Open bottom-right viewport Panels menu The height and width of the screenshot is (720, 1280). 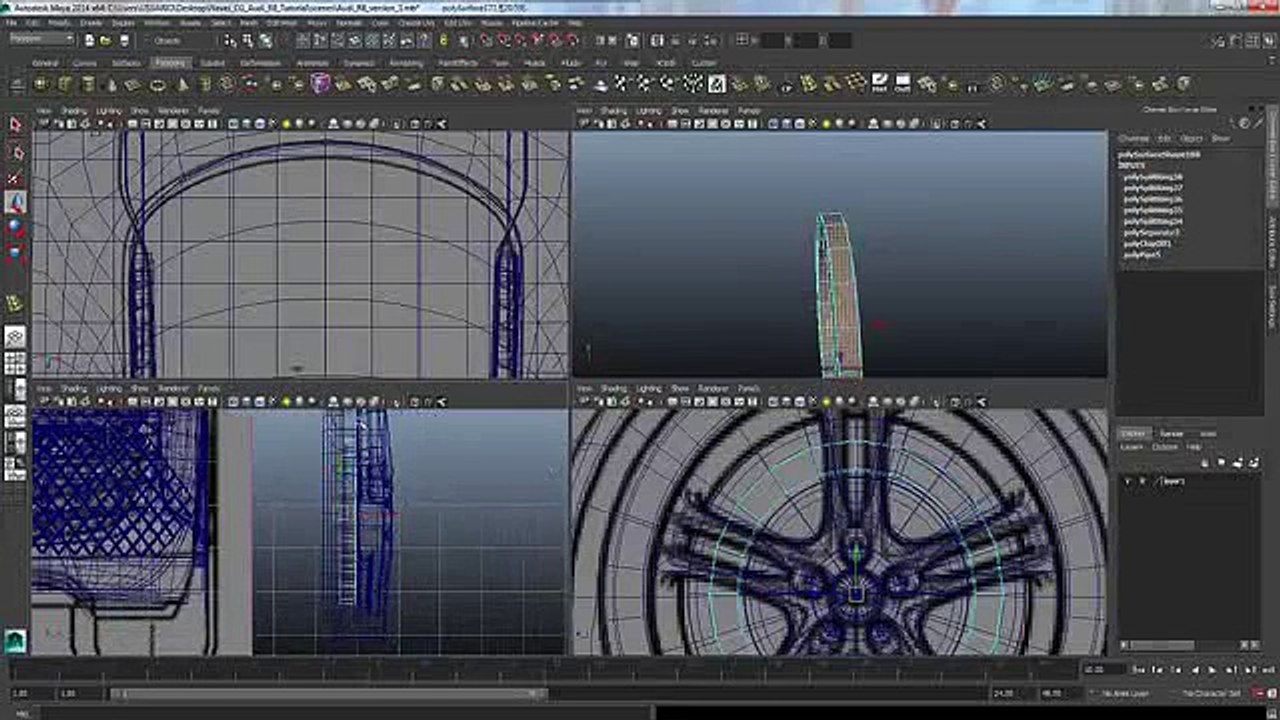click(749, 388)
